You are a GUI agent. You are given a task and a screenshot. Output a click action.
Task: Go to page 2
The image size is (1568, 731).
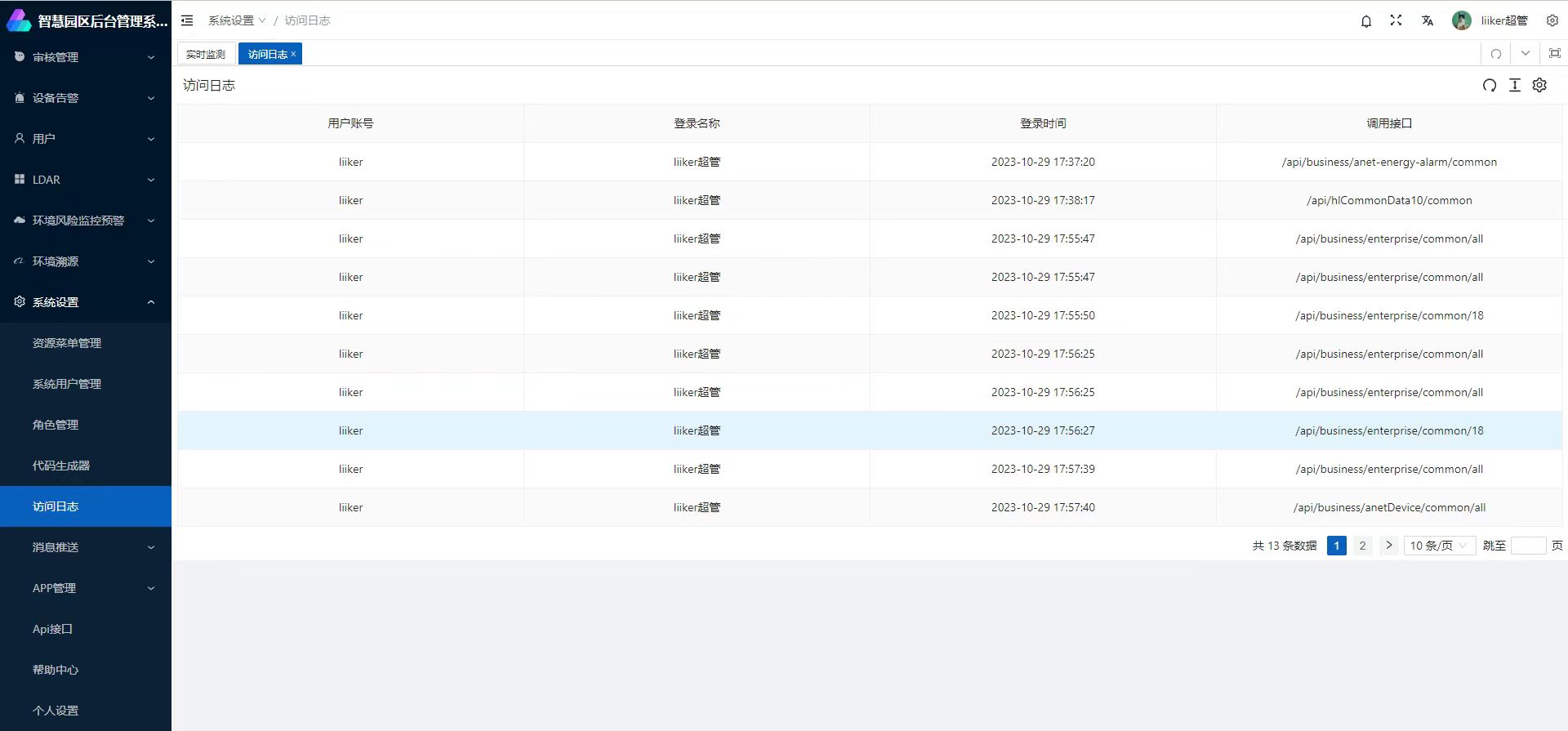pyautogui.click(x=1362, y=546)
